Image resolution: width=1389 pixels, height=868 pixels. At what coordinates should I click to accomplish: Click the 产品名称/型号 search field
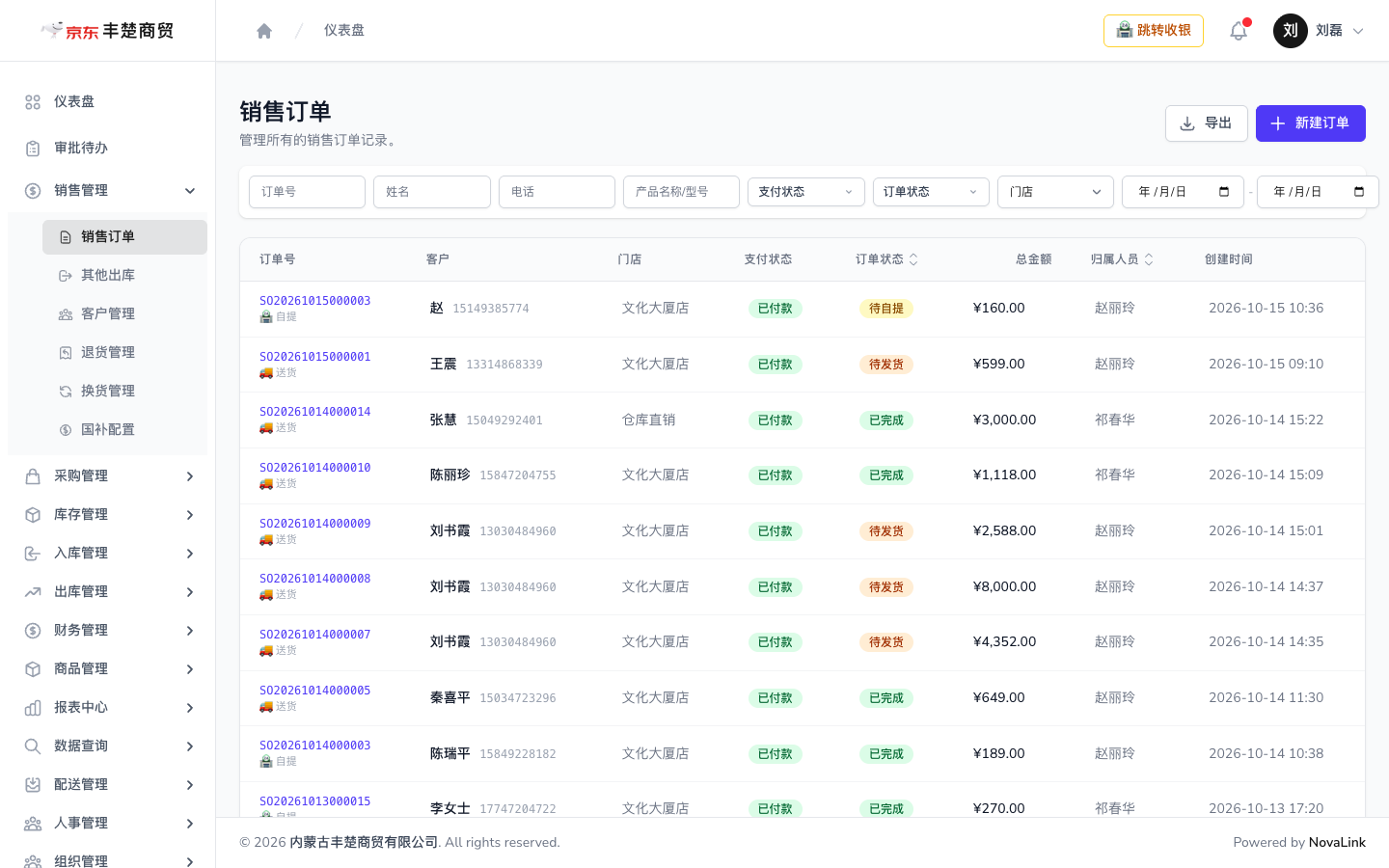(681, 192)
